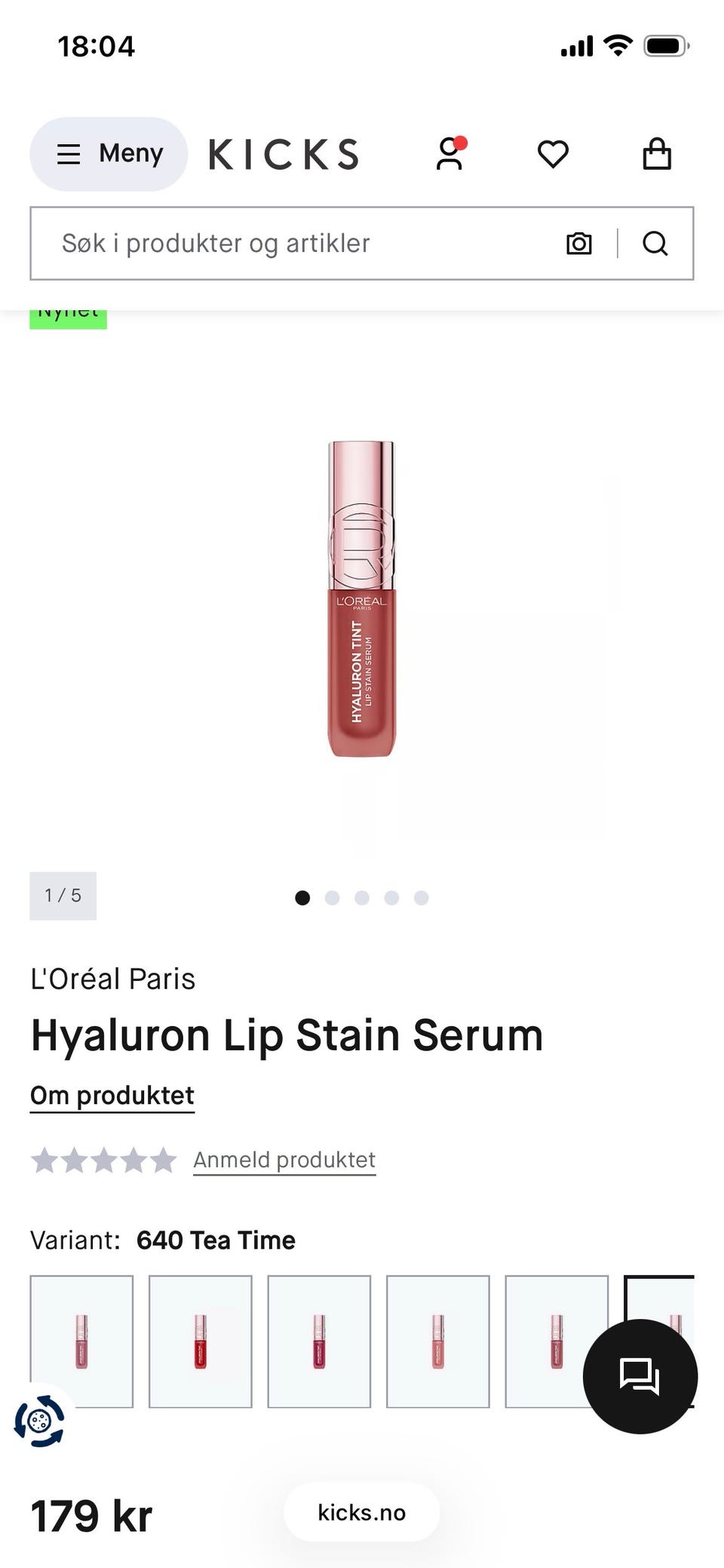Open the chat bubble button
This screenshot has width=724, height=1568.
(x=640, y=1376)
